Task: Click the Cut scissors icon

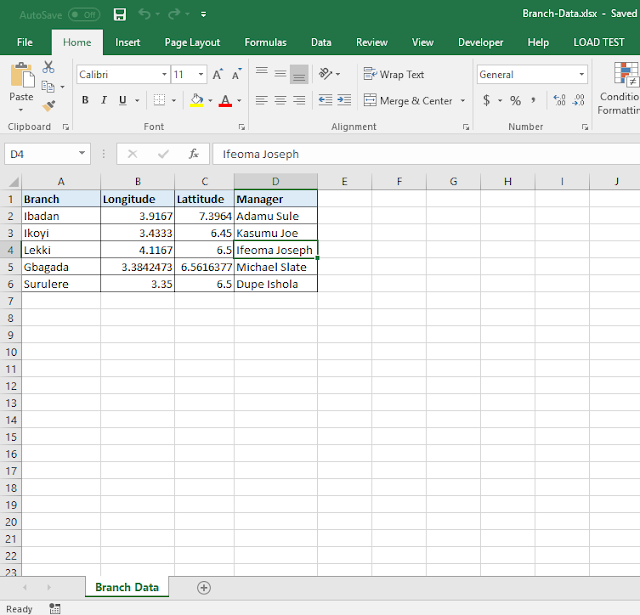Action: click(x=48, y=67)
